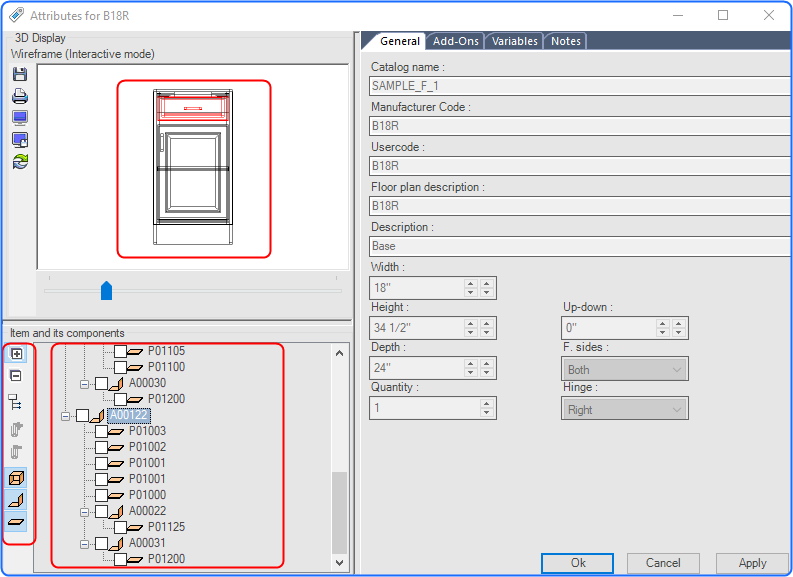Screen dimensions: 793x577
Task: Click the tree scroll down arrow
Action: [x=339, y=563]
